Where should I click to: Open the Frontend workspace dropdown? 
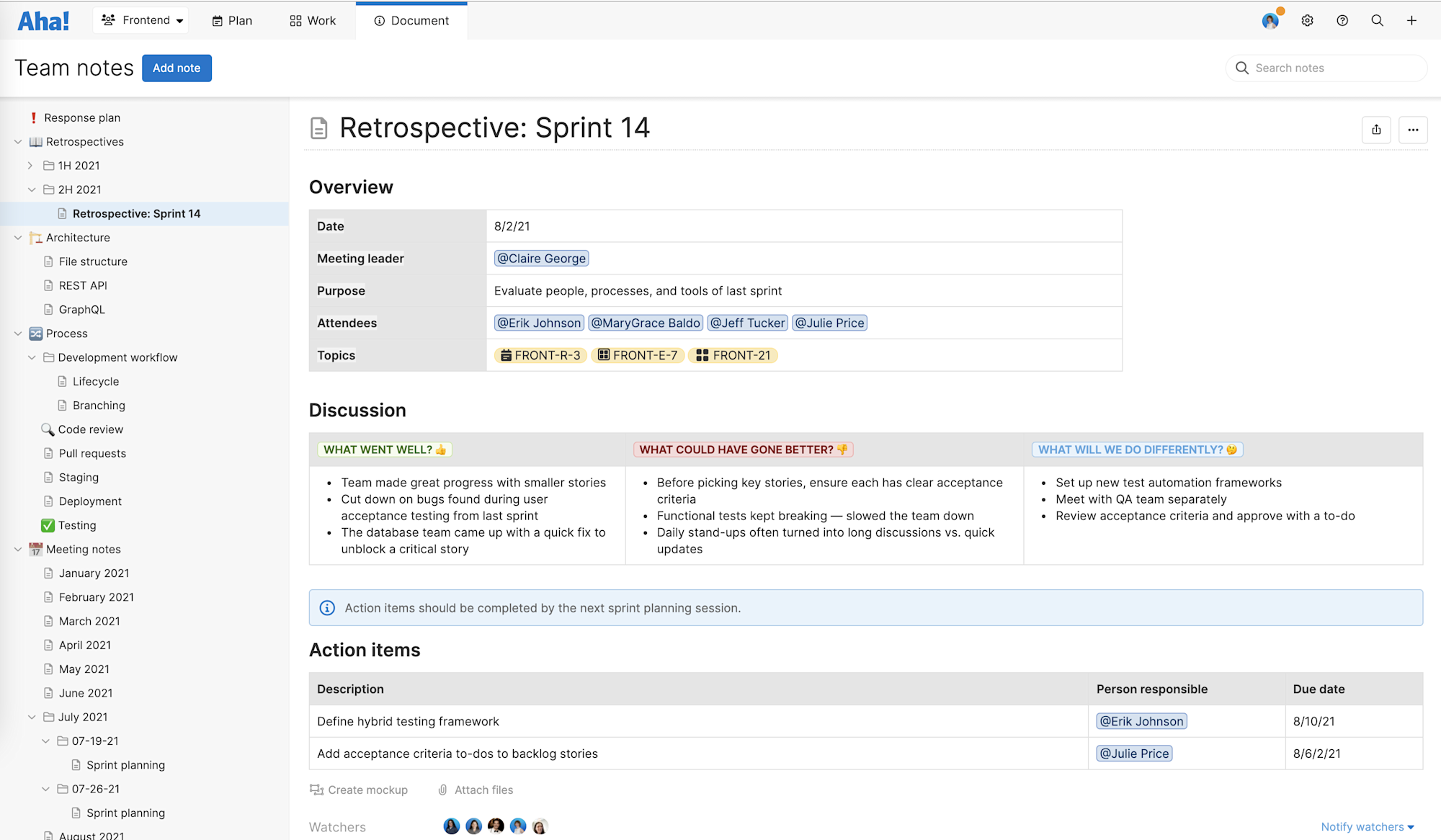pos(141,20)
